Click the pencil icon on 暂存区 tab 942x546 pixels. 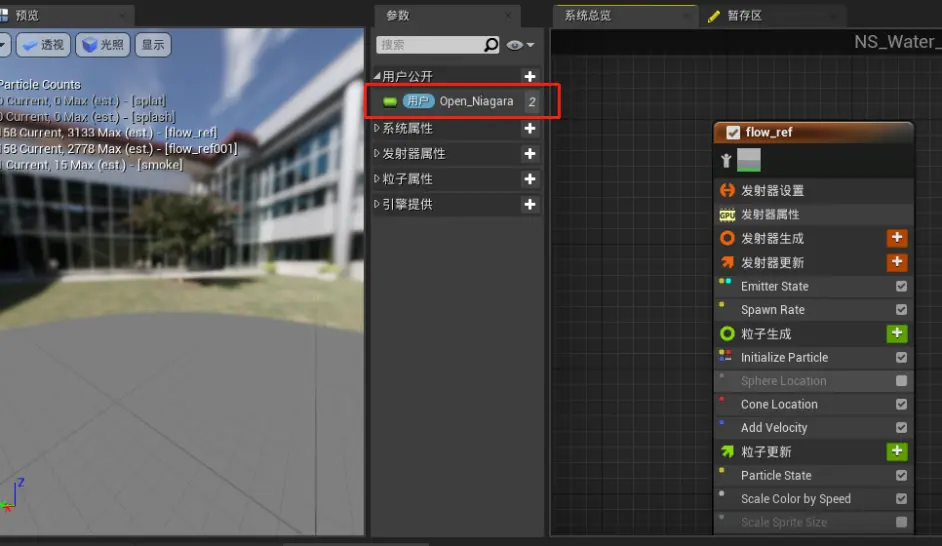tap(714, 16)
